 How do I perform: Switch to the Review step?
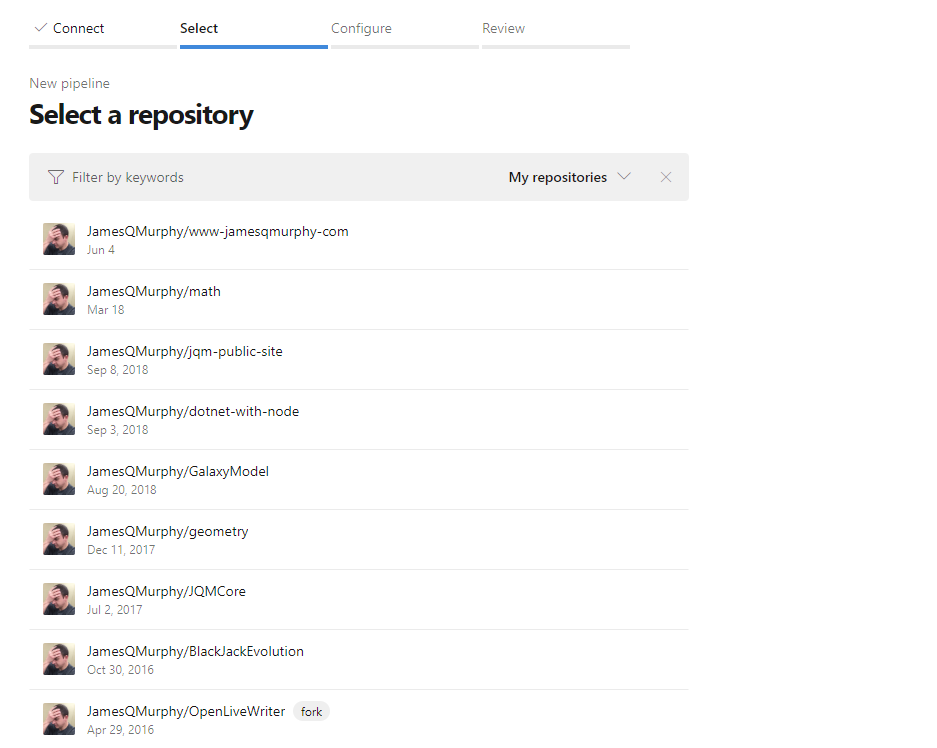[503, 28]
